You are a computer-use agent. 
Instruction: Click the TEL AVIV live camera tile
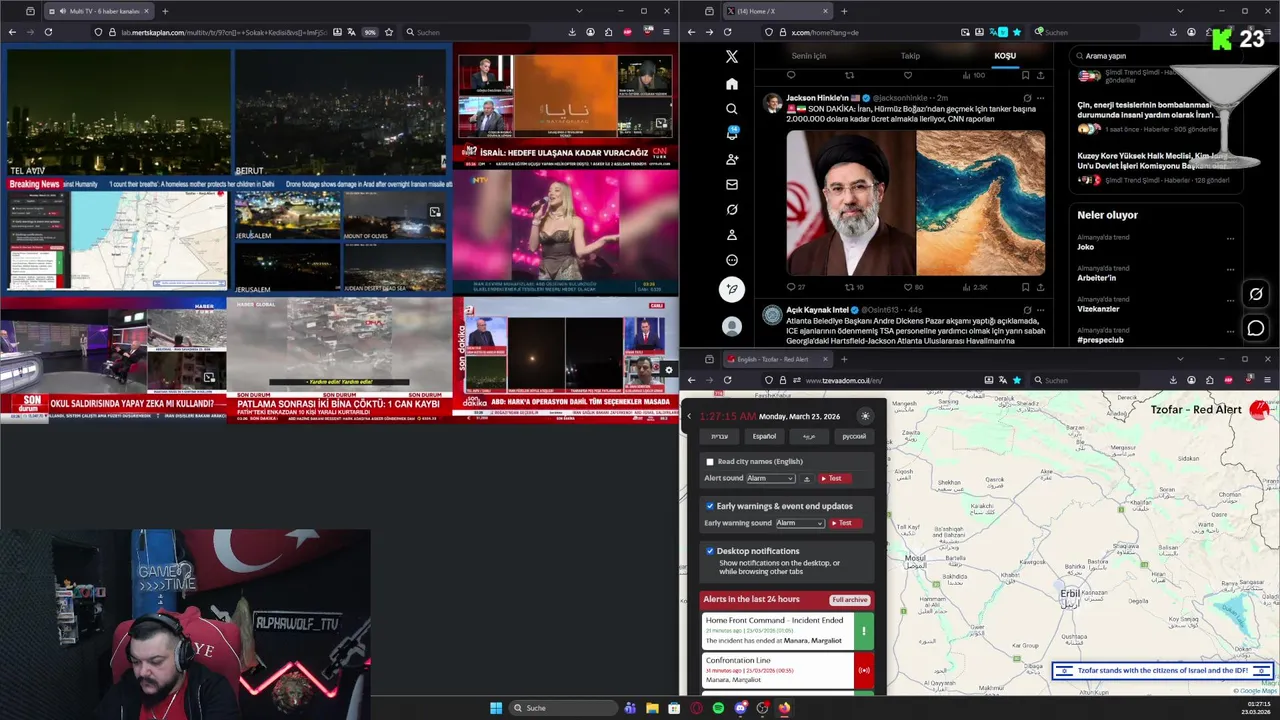point(118,112)
